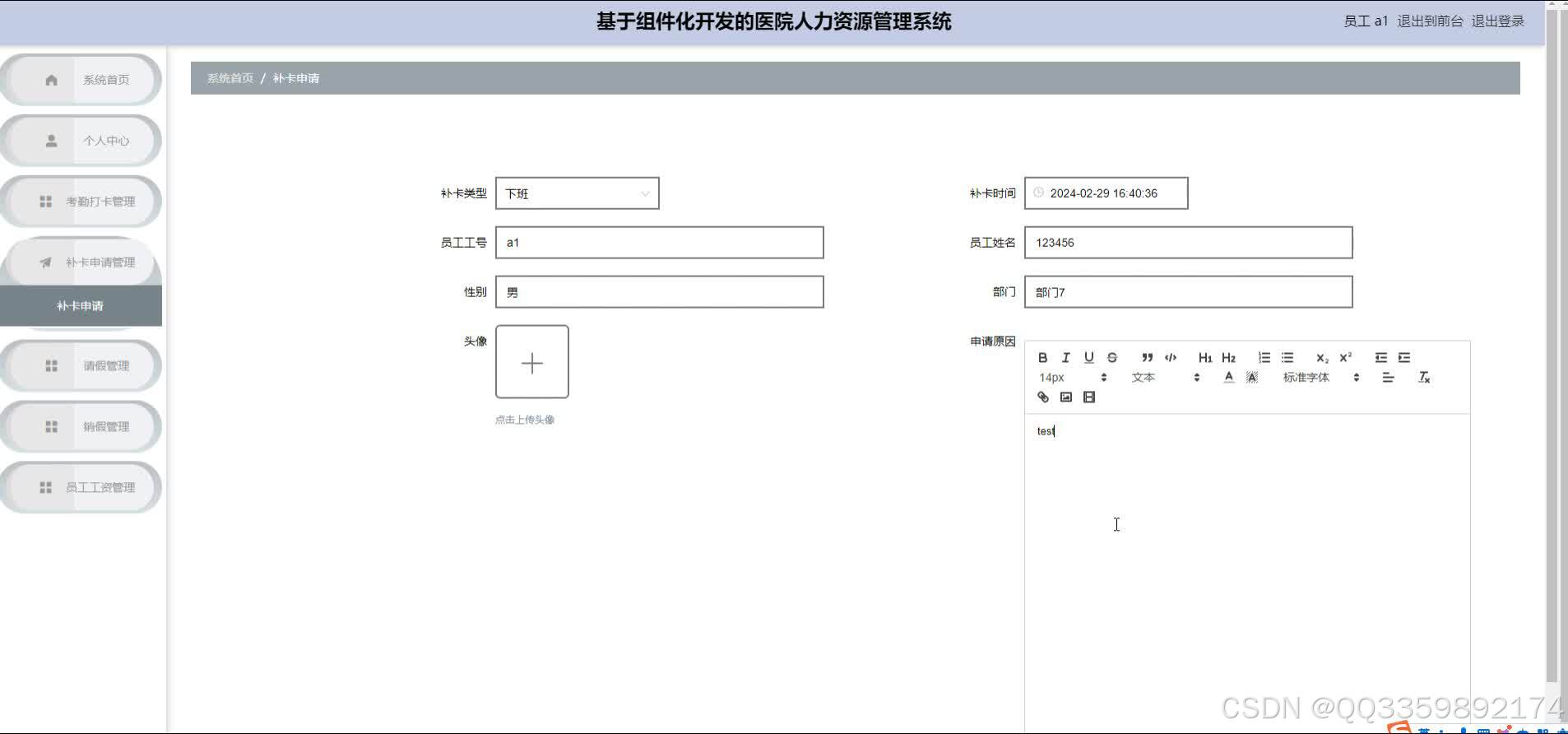This screenshot has height=734, width=1568.
Task: Click inside the 申请原因 text area
Action: (1247, 574)
